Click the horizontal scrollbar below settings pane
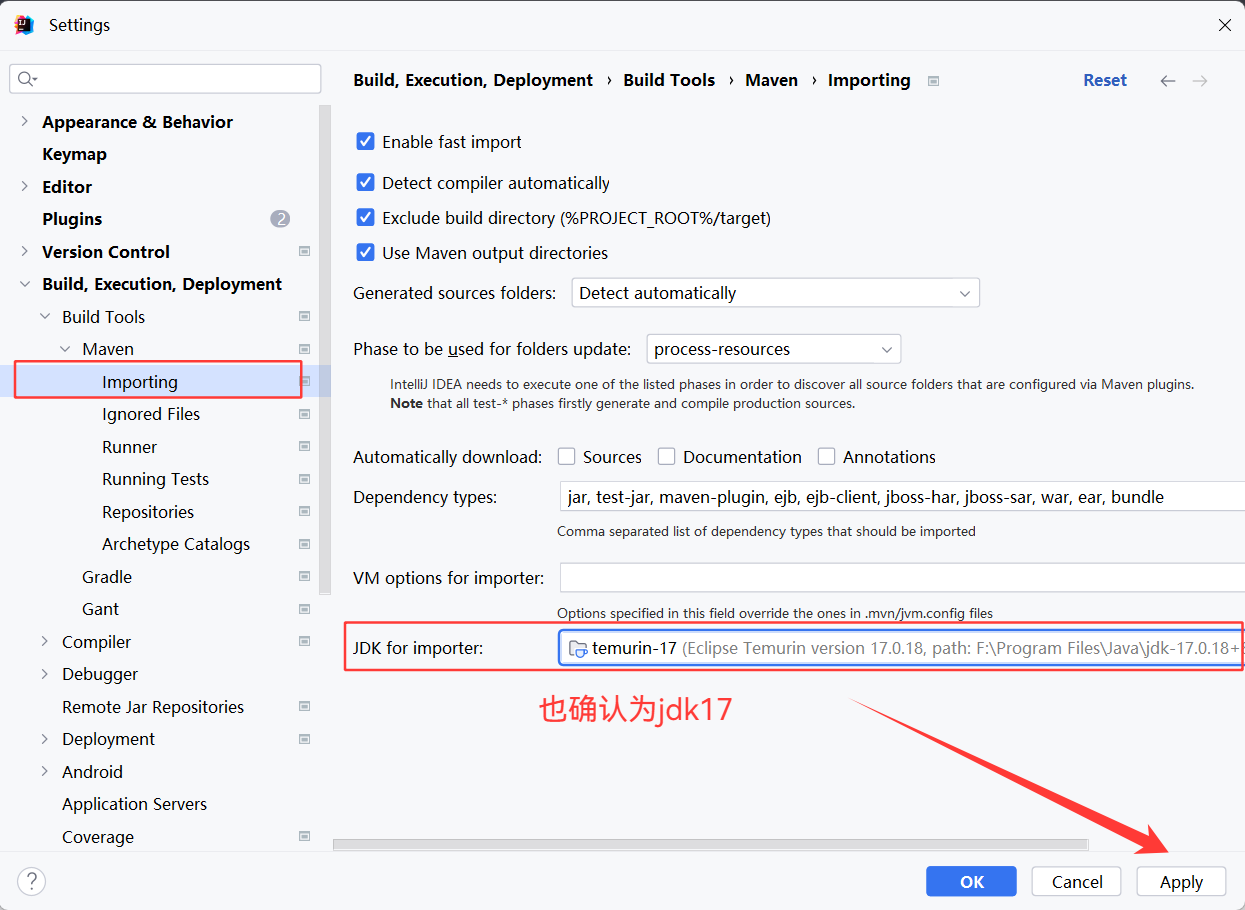The image size is (1245, 910). [x=710, y=845]
